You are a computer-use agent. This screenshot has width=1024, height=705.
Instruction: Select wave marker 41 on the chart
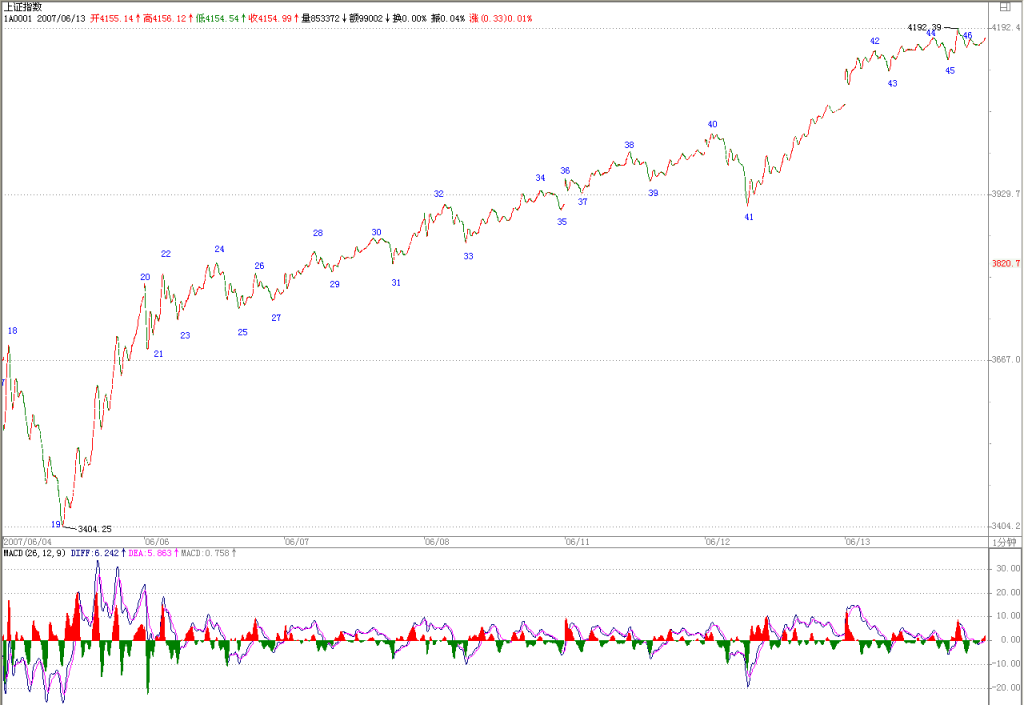coord(749,217)
